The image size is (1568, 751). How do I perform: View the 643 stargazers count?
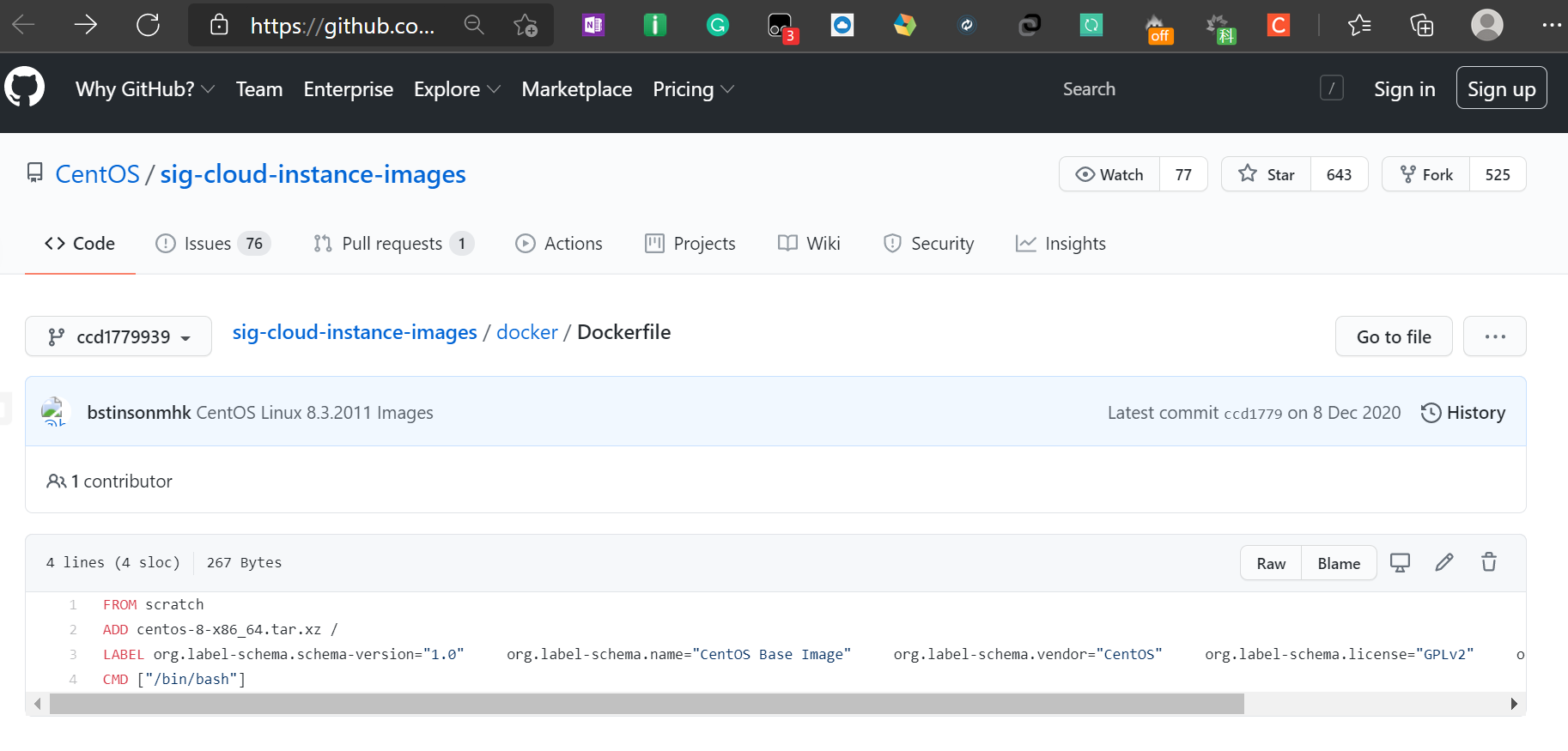(x=1339, y=174)
